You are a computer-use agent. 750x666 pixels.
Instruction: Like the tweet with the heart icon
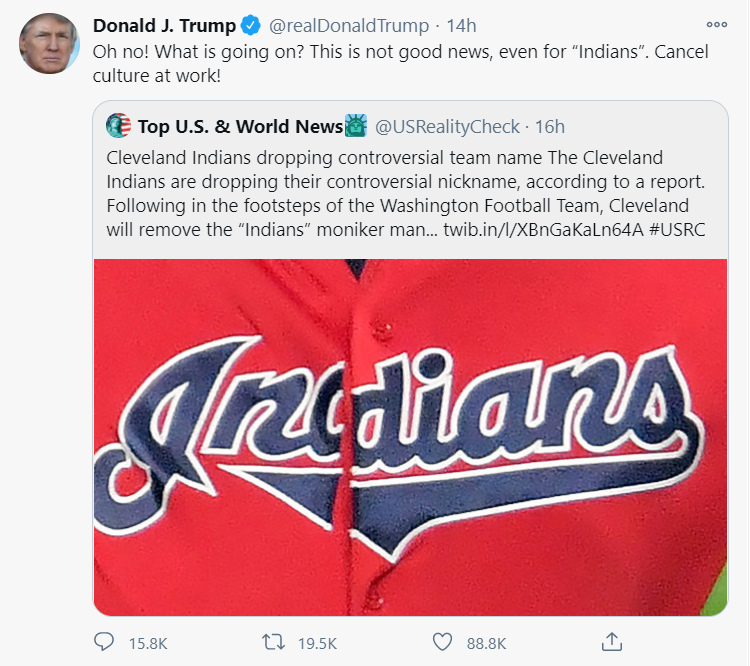click(x=442, y=642)
